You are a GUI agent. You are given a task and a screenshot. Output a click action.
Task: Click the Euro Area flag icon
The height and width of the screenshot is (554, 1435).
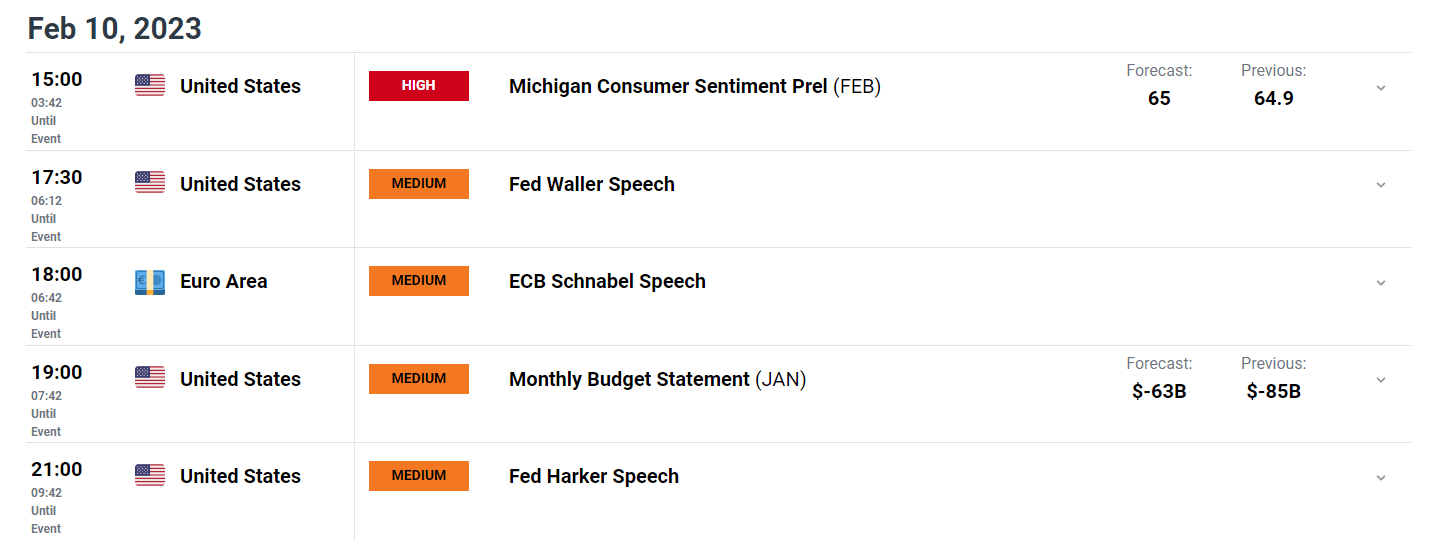[x=150, y=282]
